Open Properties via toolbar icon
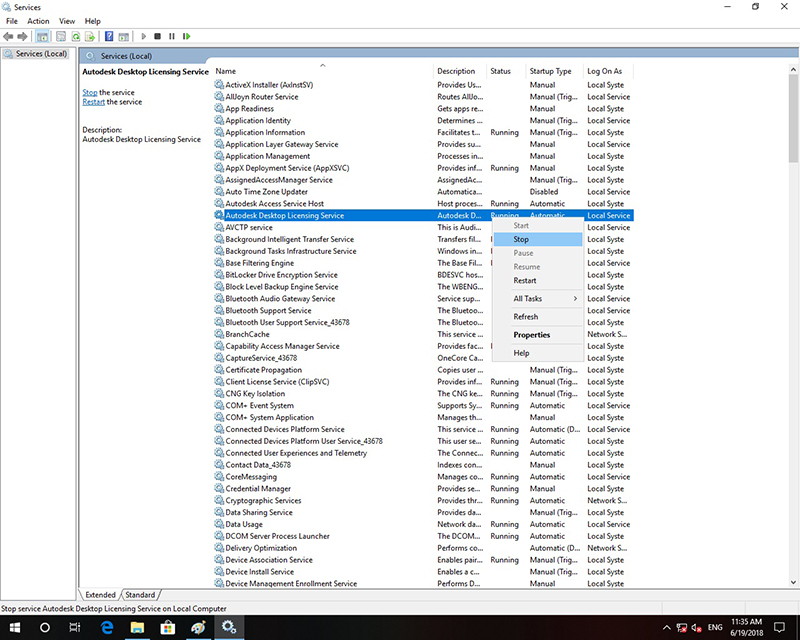Image resolution: width=800 pixels, height=640 pixels. pyautogui.click(x=61, y=36)
